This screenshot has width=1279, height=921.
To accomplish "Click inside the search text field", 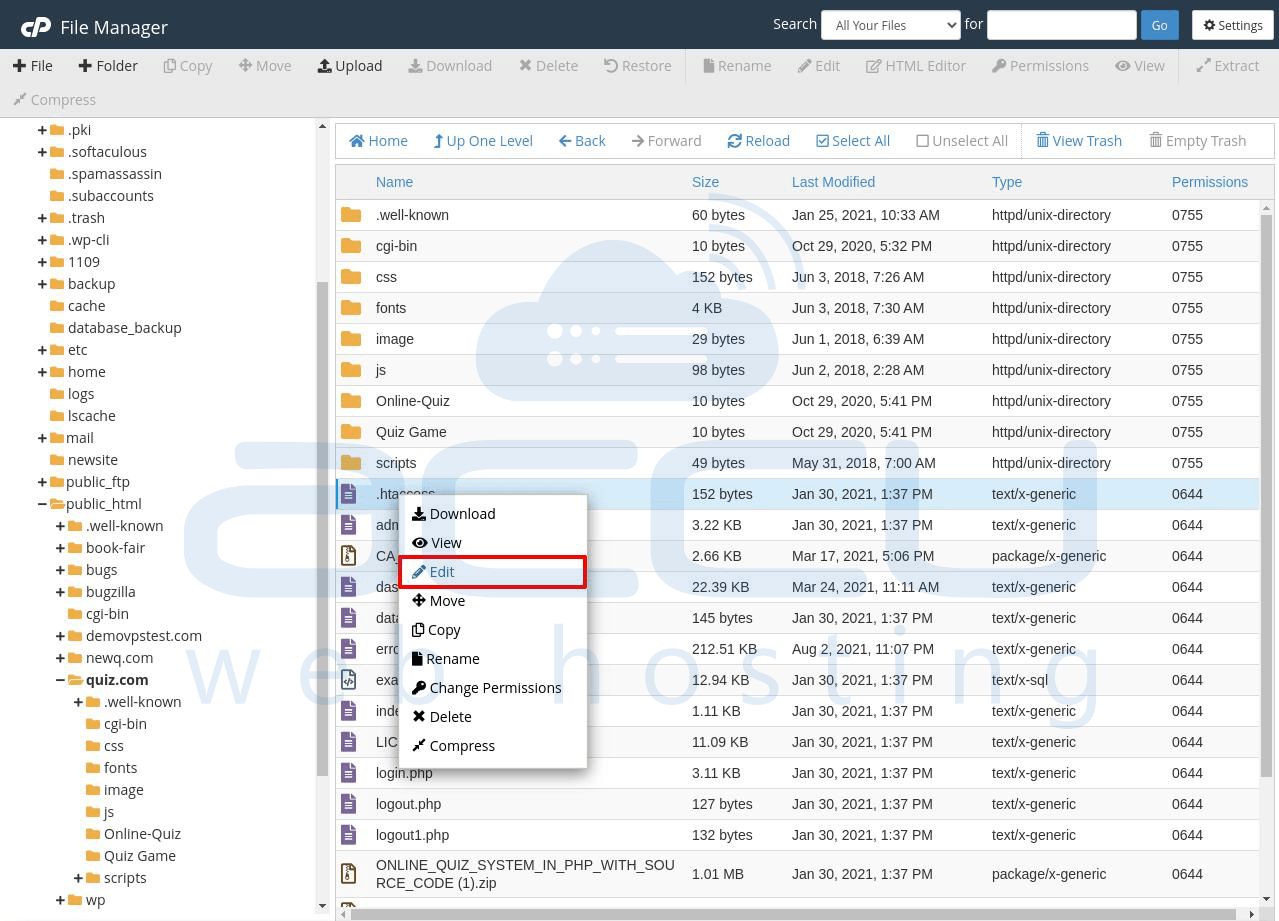I will coord(1061,24).
